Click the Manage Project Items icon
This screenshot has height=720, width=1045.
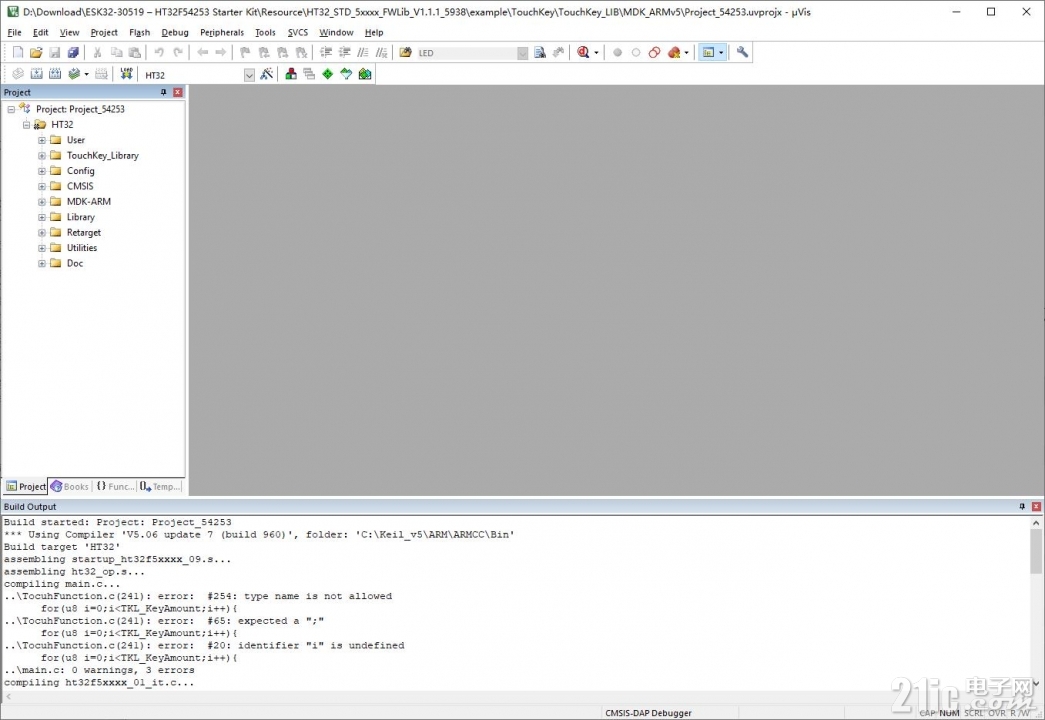coord(291,74)
